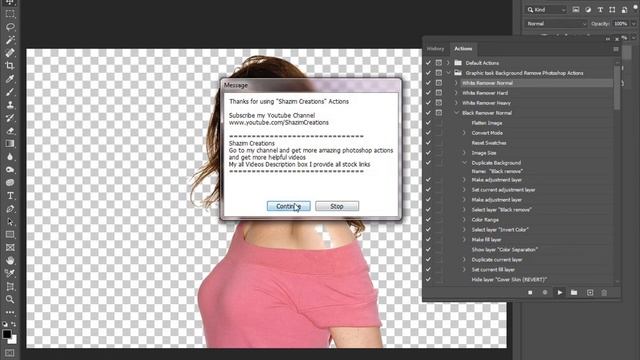This screenshot has width=640, height=360.
Task: Expand the Default Actions set
Action: click(x=448, y=63)
